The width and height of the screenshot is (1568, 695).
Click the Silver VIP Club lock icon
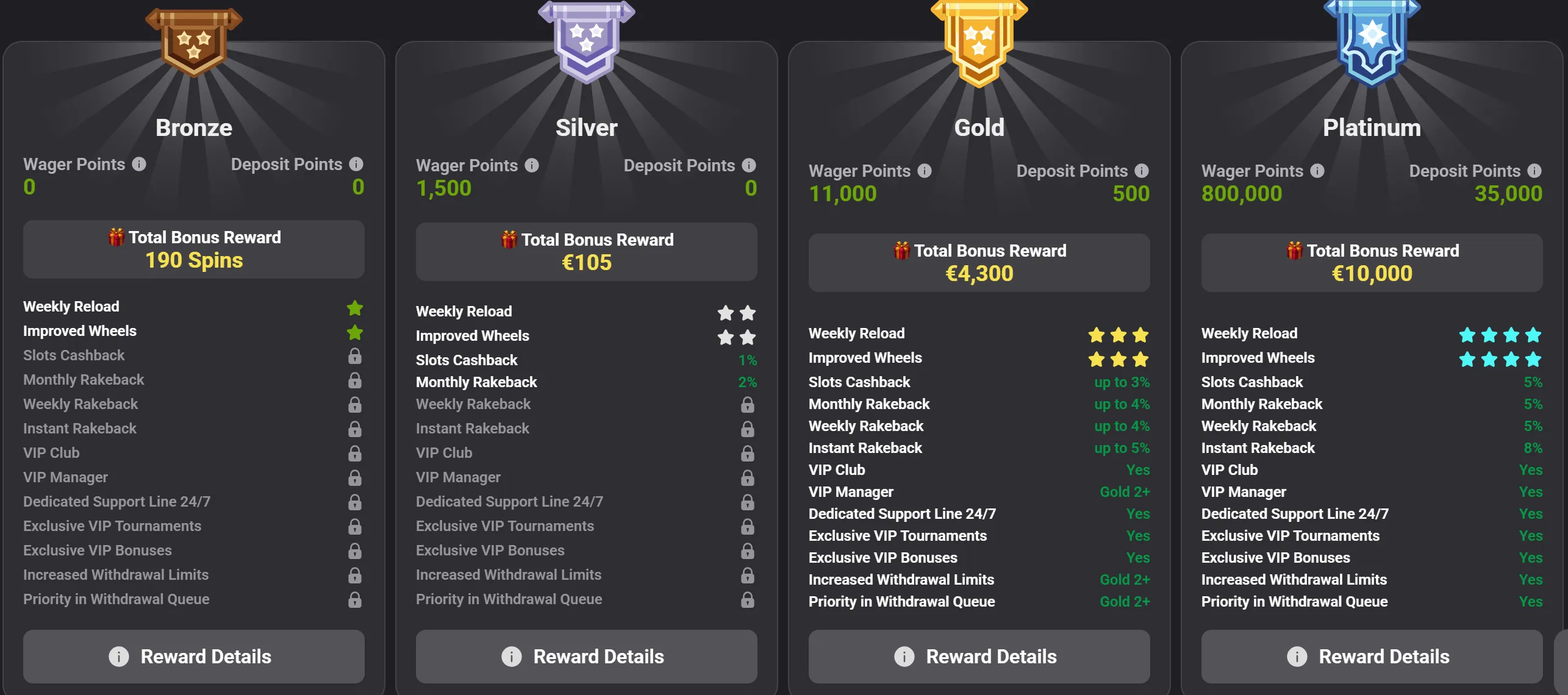pos(748,454)
